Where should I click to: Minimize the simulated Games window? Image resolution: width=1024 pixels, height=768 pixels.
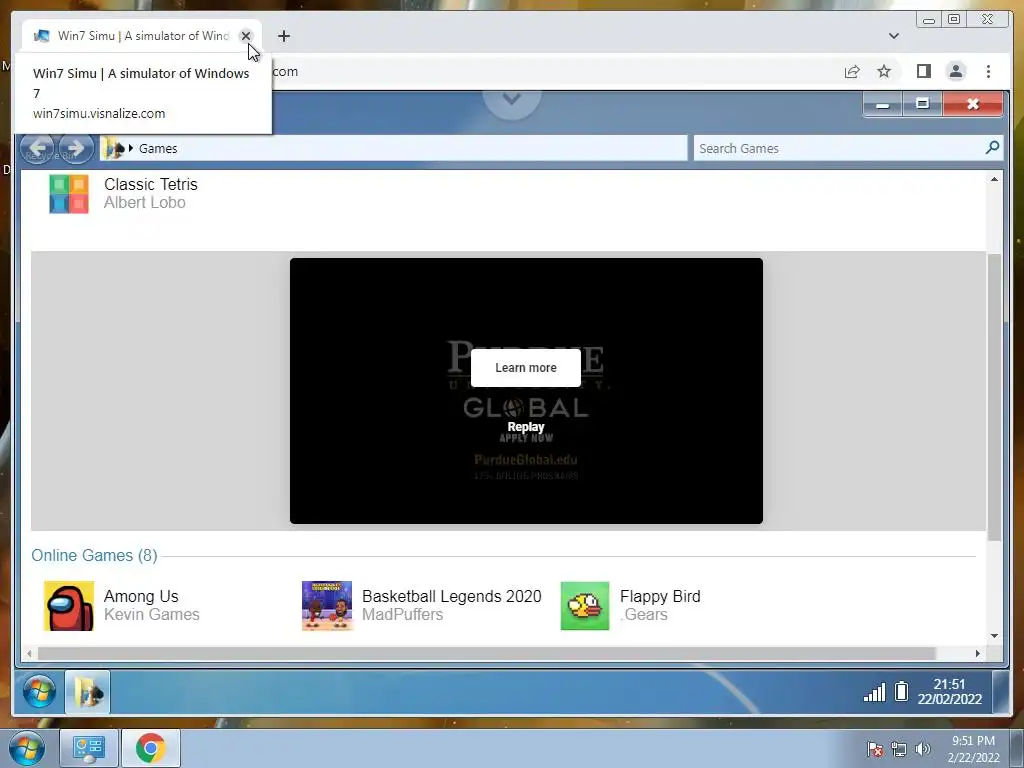point(883,104)
